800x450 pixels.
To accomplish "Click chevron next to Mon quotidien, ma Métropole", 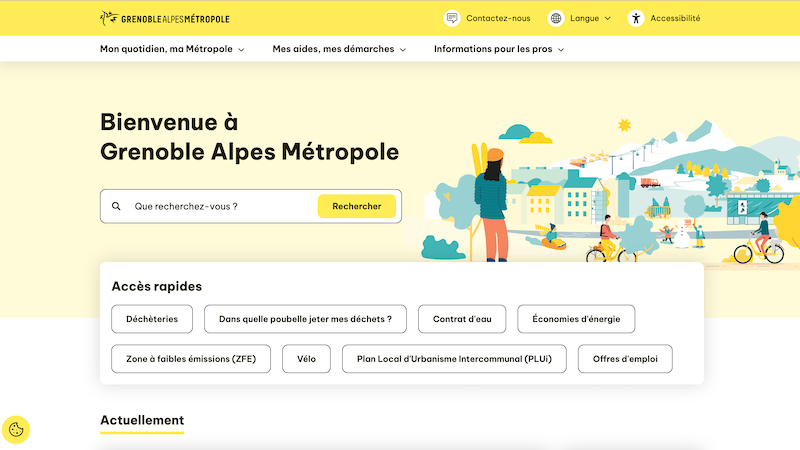I will (x=241, y=50).
